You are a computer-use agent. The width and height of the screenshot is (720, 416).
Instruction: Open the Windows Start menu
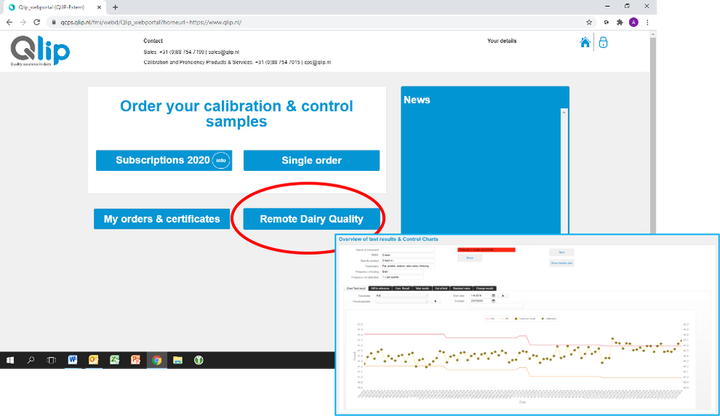(10, 360)
